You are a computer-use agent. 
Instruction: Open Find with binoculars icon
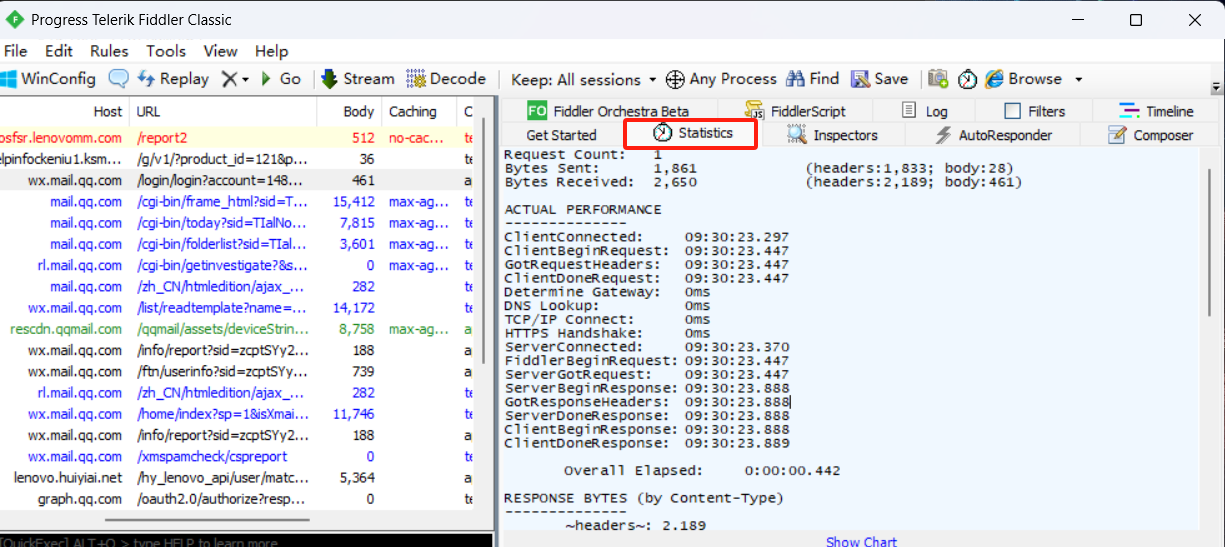pyautogui.click(x=813, y=79)
